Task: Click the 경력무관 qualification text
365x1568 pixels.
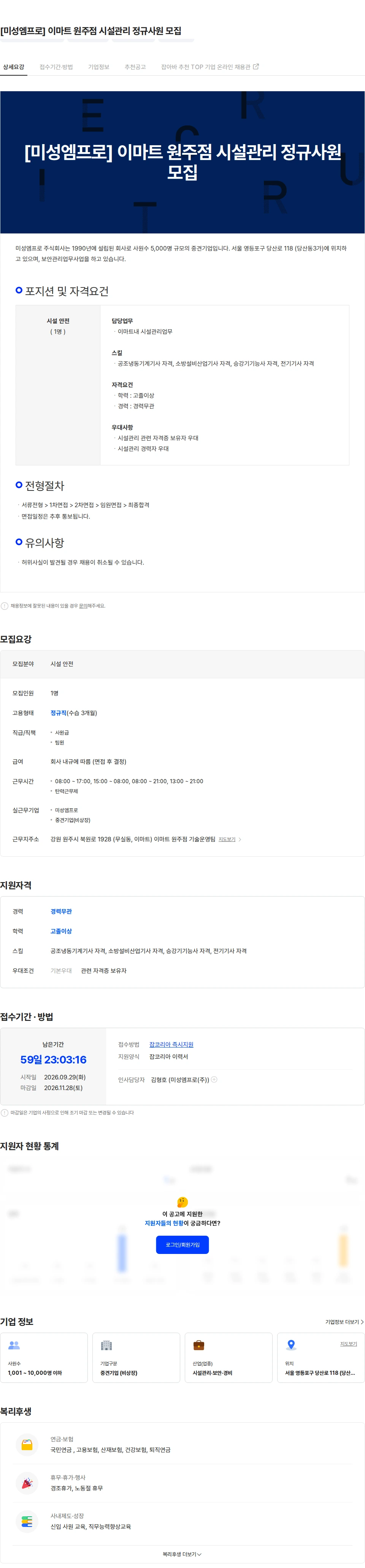Action: pyautogui.click(x=61, y=911)
